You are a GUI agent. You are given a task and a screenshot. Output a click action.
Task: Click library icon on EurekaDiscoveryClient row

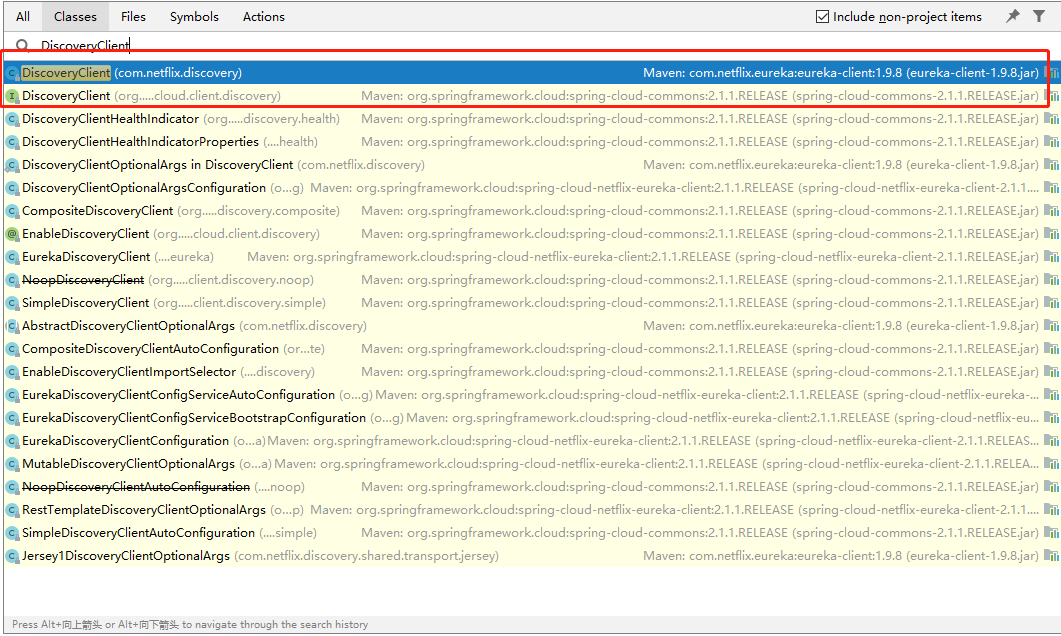1051,257
